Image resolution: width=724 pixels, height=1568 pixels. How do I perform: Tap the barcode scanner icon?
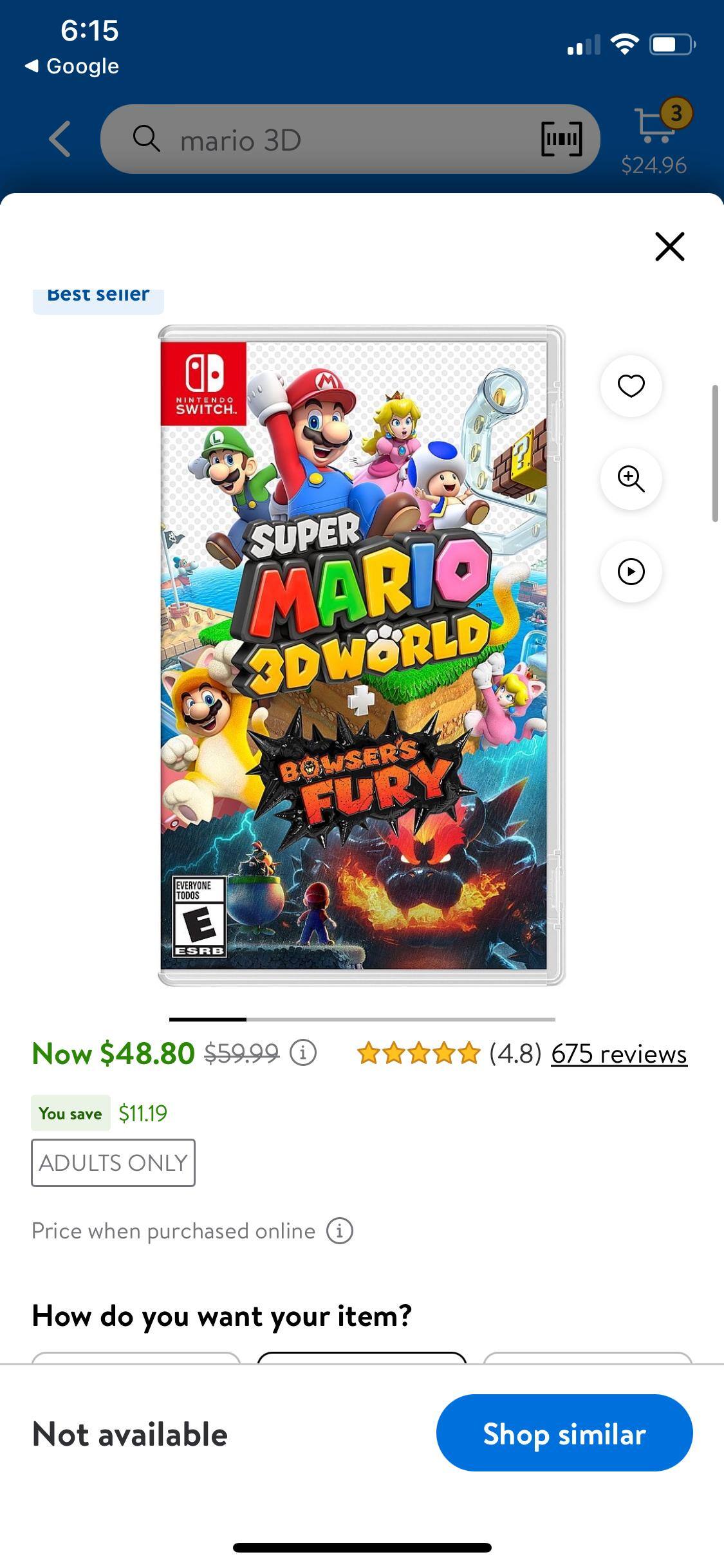(x=561, y=139)
